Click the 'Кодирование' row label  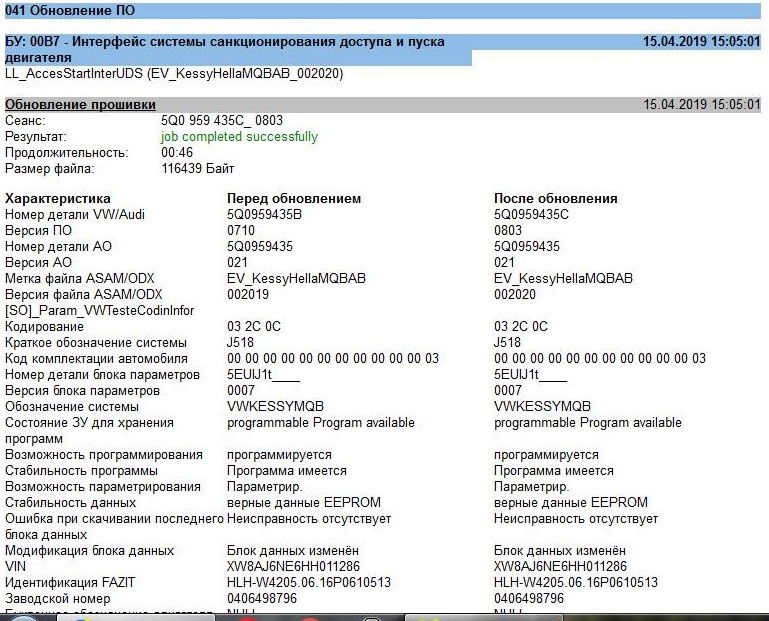[44, 327]
